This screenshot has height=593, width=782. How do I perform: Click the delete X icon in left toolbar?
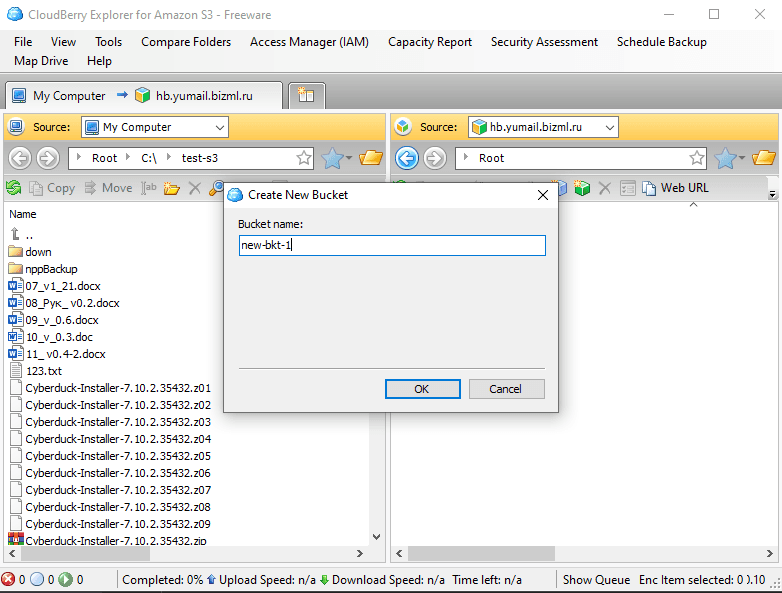coord(195,188)
